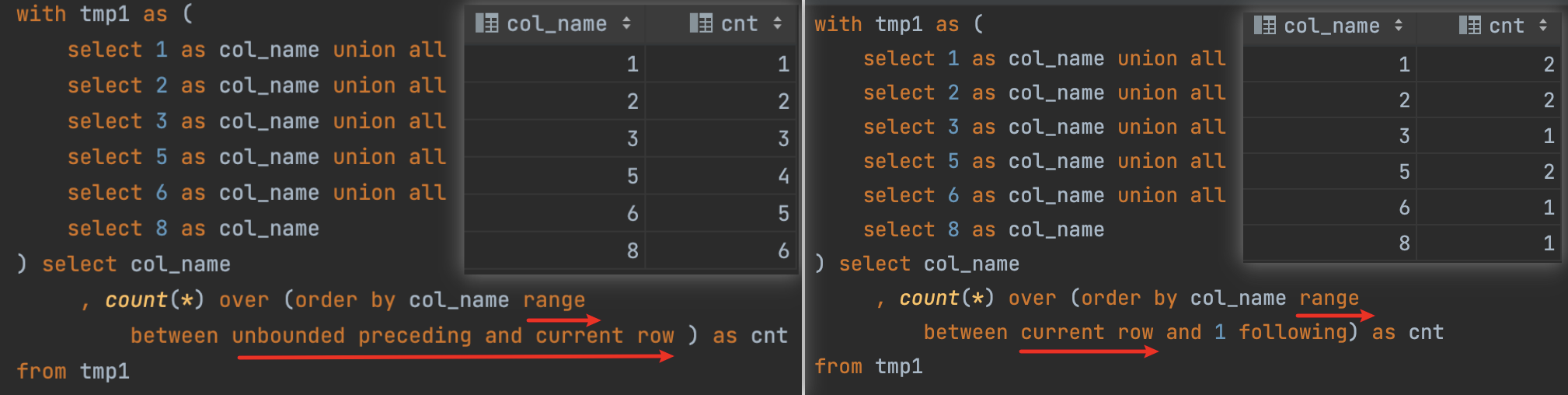Toggle sort arrows on right table's cnt column
This screenshot has height=395, width=1568.
pos(1543,26)
